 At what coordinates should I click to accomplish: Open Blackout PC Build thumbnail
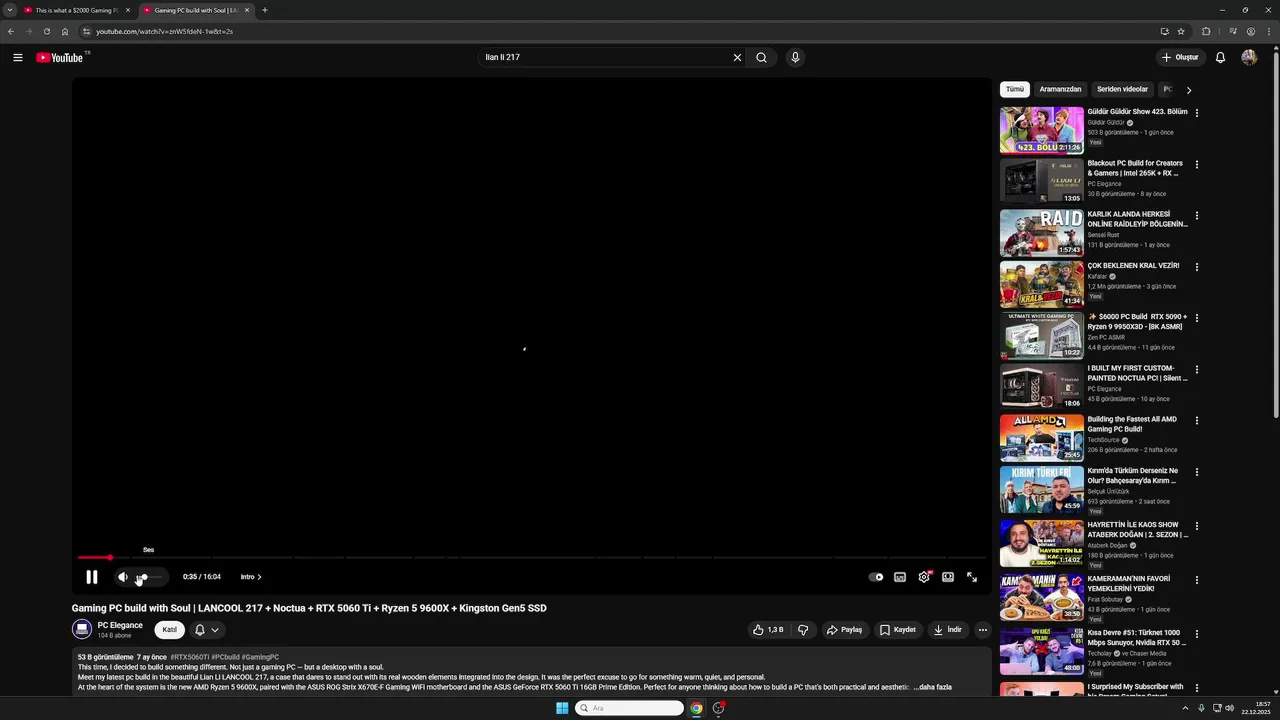(x=1042, y=181)
